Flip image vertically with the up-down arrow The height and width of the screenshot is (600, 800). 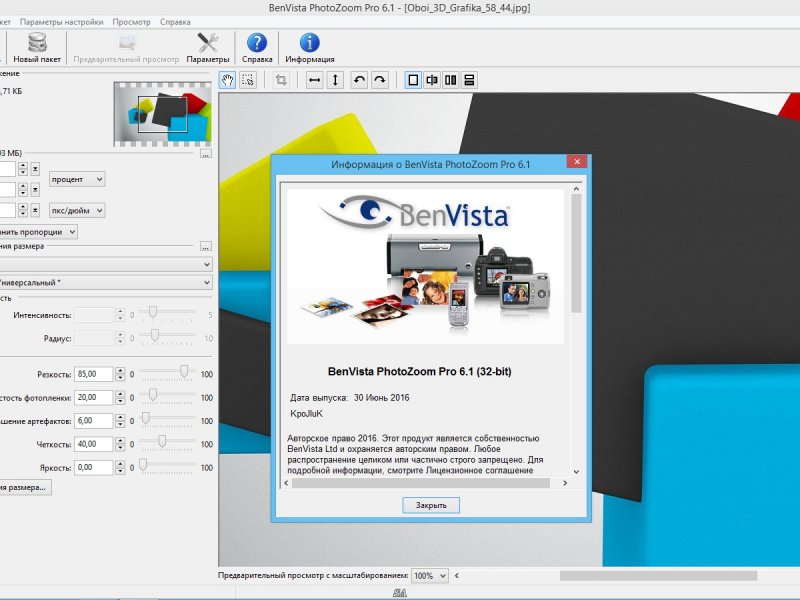(335, 80)
